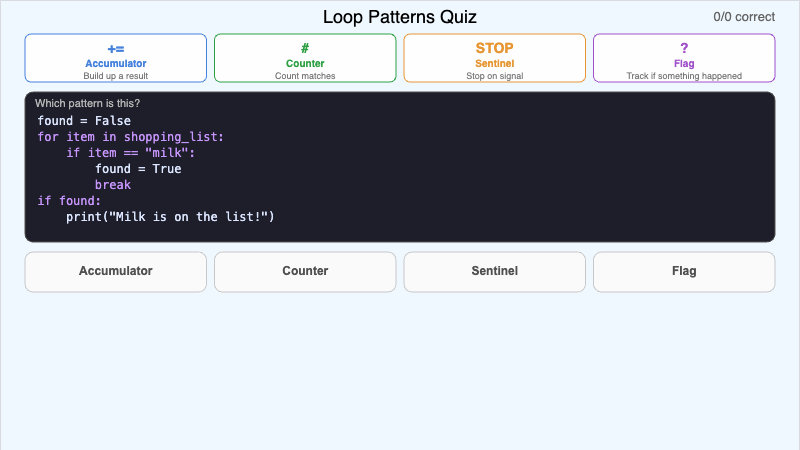The width and height of the screenshot is (800, 450).
Task: Click the 'Count matches' description text
Action: 305,76
